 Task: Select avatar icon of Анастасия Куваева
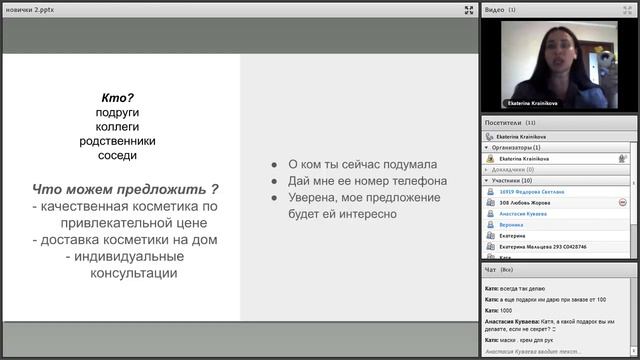point(490,213)
